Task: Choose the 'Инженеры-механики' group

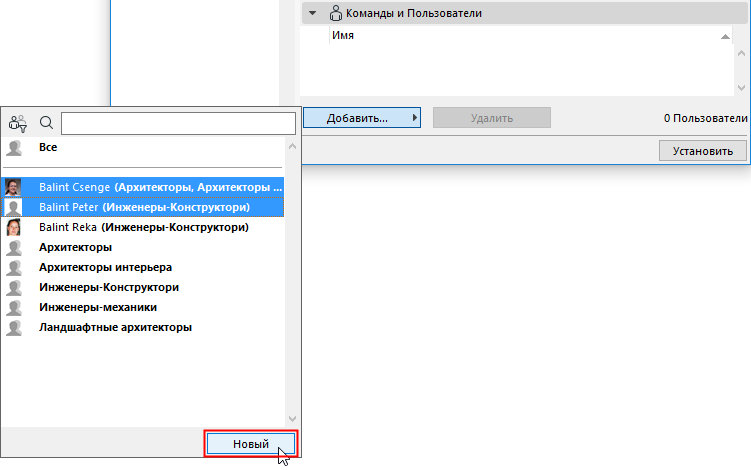Action: 142,308
